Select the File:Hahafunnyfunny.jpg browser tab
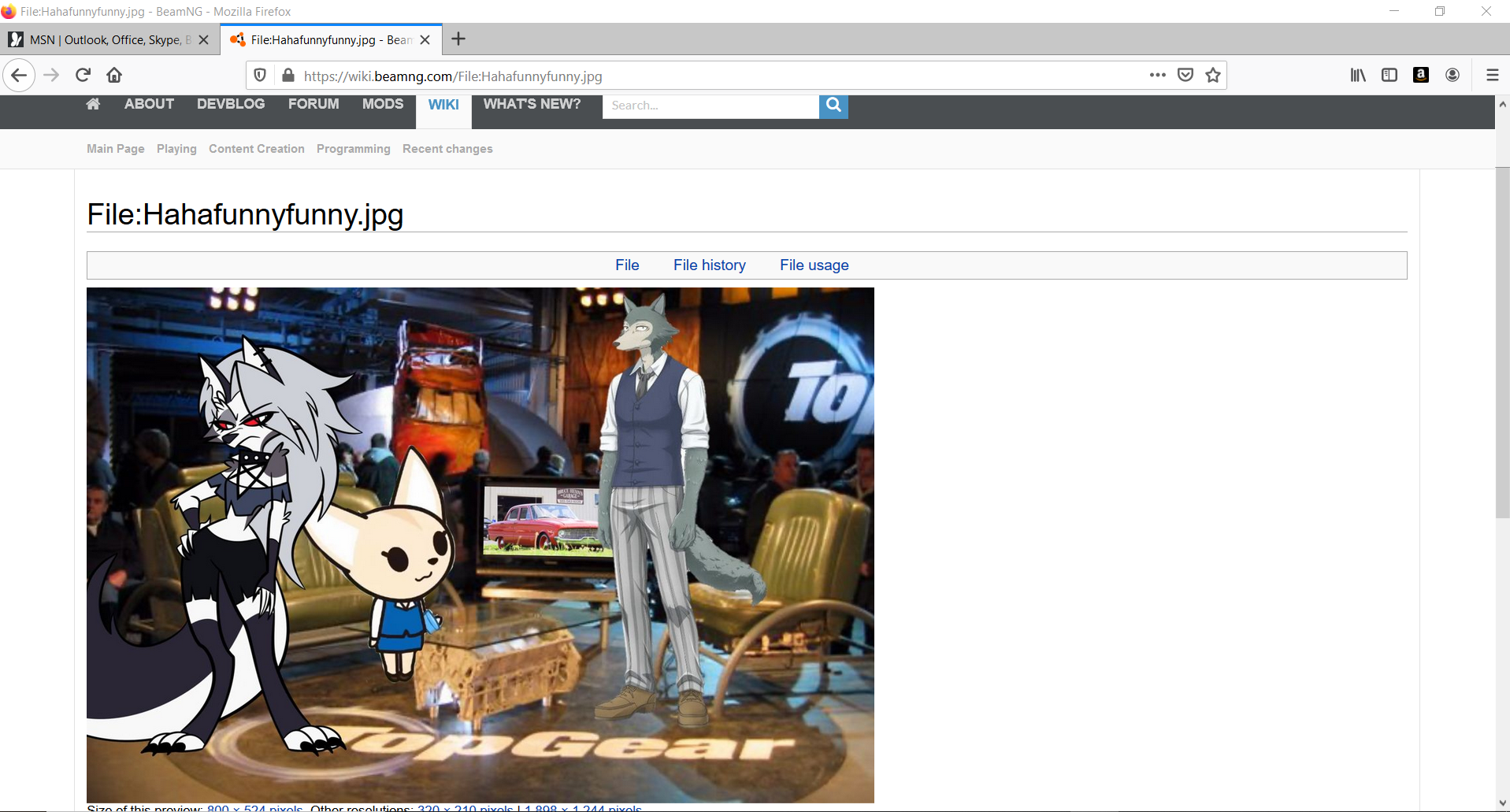Screen dimensions: 1510x812 pos(331,40)
